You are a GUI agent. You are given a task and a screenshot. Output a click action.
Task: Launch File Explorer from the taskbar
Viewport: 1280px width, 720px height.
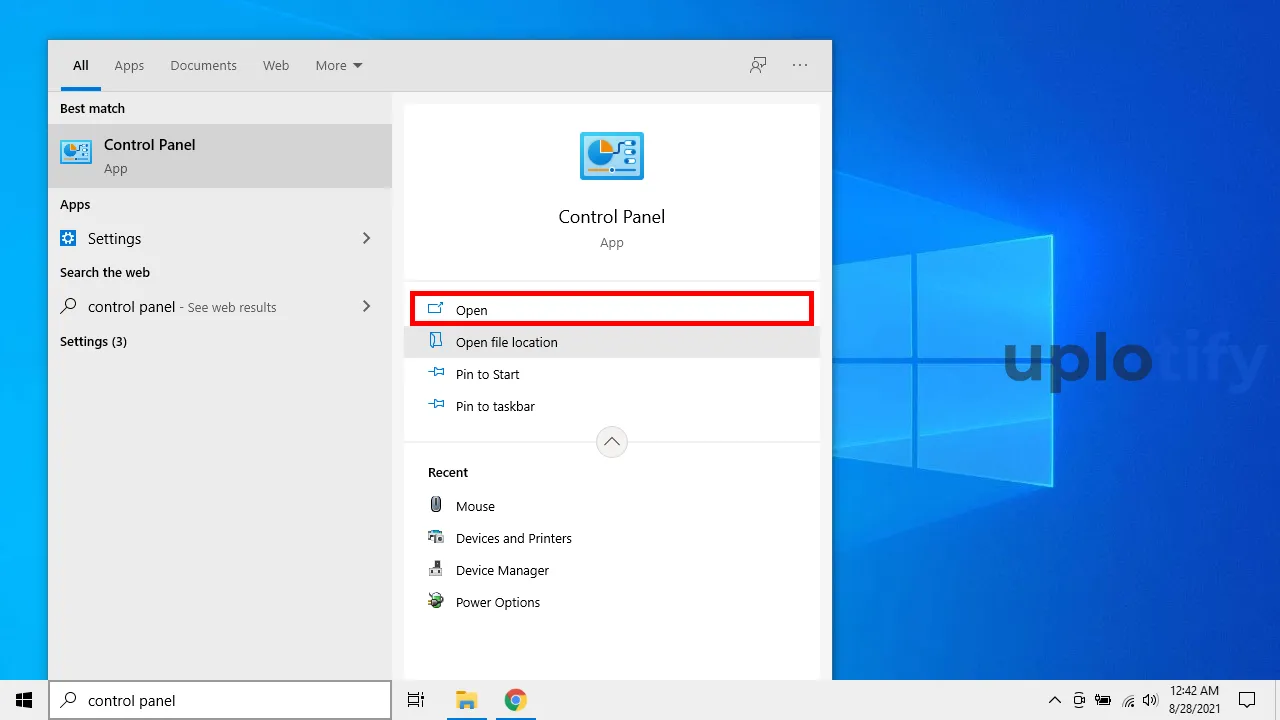click(466, 700)
